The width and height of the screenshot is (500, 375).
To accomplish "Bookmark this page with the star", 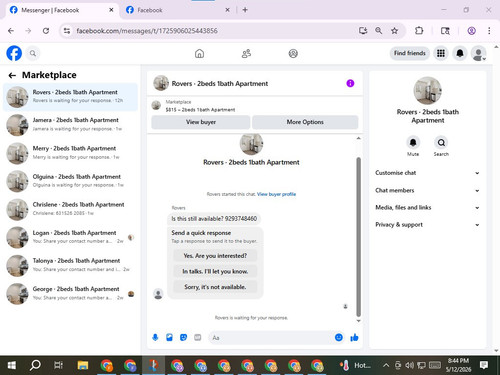I will (x=394, y=31).
